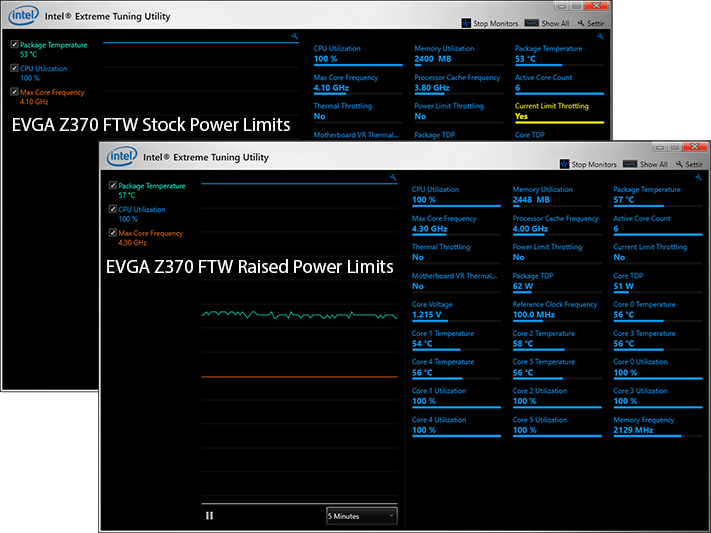This screenshot has height=533, width=711.
Task: Click Show All label in back window
Action: [x=555, y=23]
